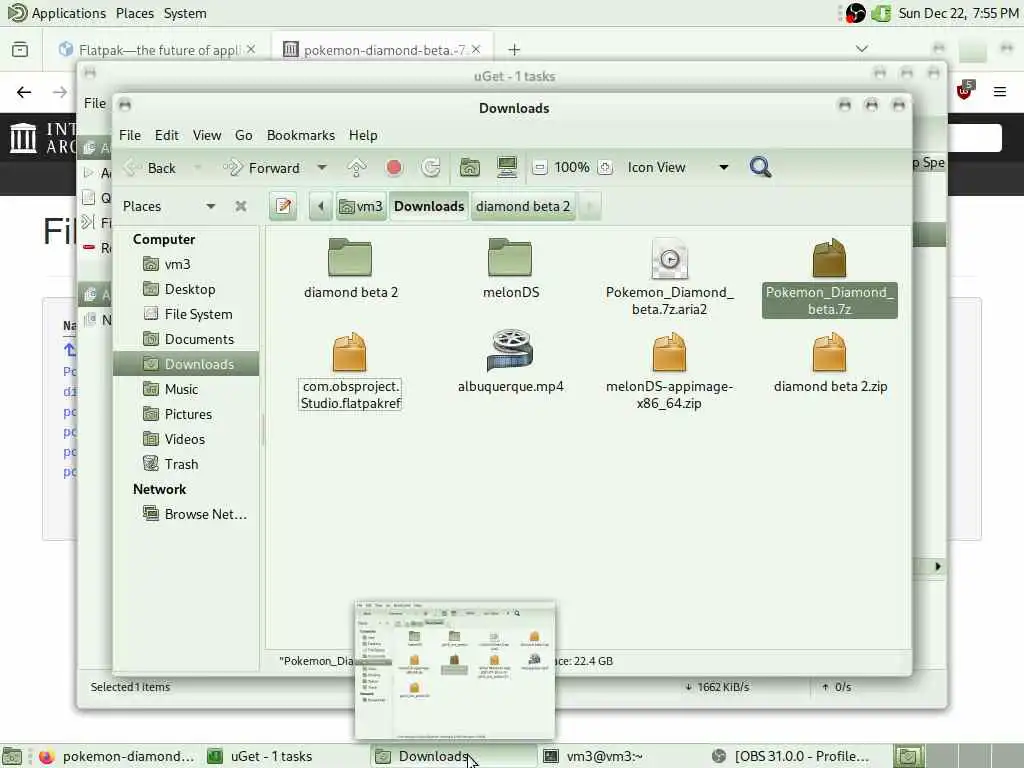
Task: Switch to the Flatpak browser tab
Action: point(157,50)
